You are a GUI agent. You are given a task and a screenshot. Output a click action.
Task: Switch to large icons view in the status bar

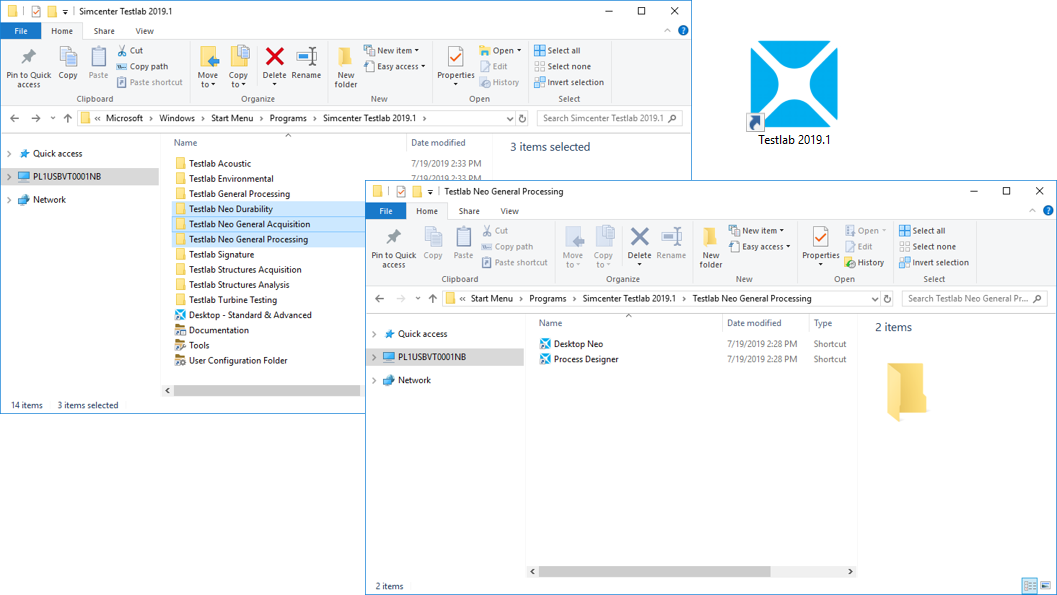(x=1046, y=586)
